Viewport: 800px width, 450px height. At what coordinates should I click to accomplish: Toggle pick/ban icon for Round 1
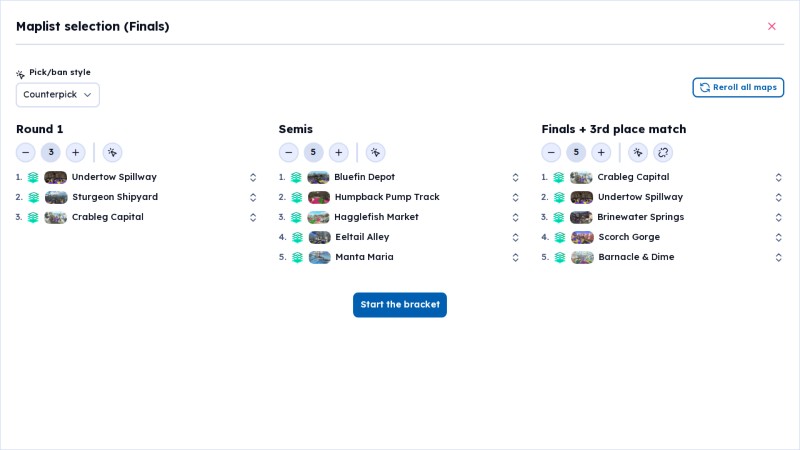[x=112, y=153]
